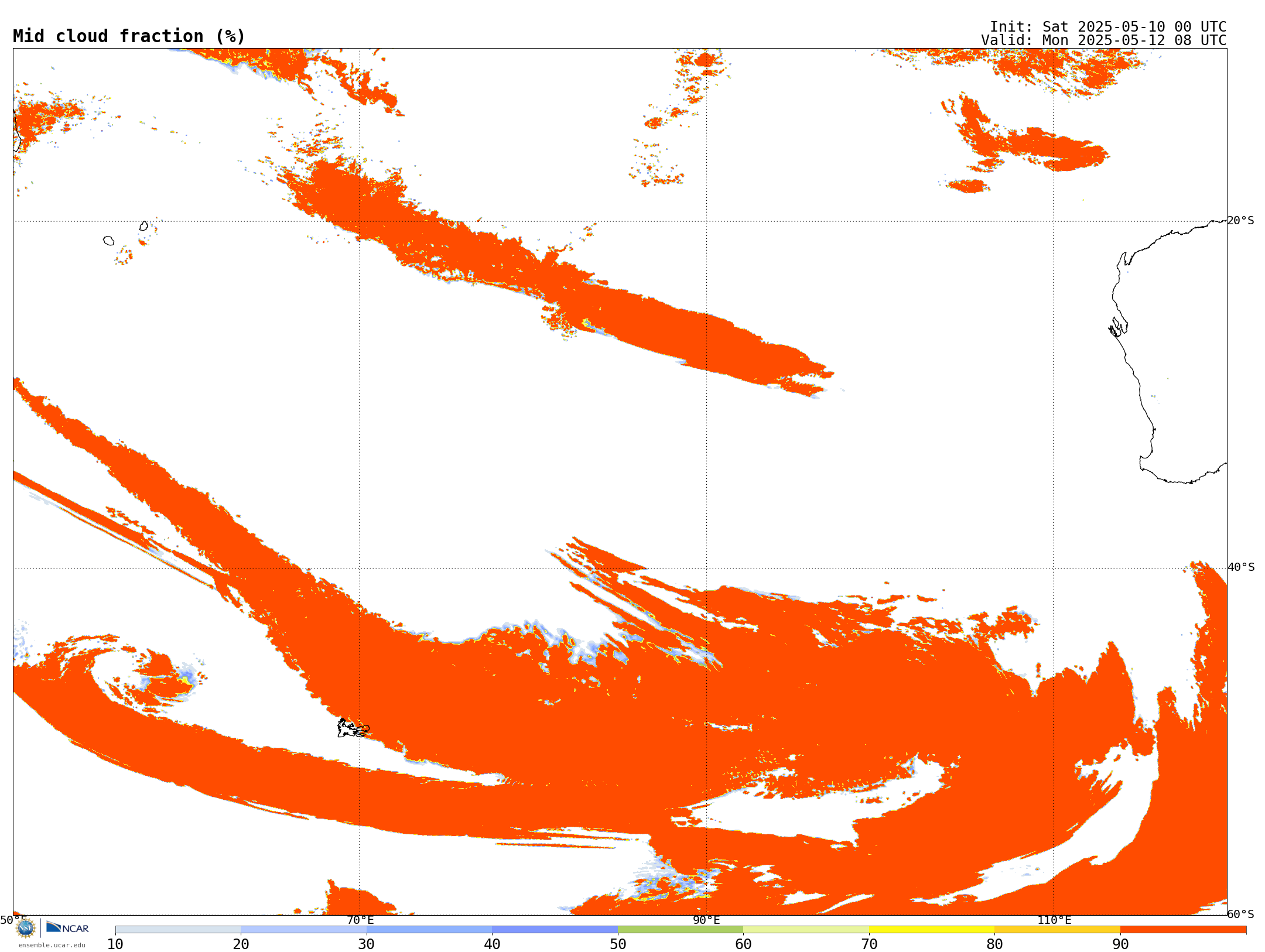Click the colorbar tick label 40
The image size is (1265, 952).
coord(492,944)
